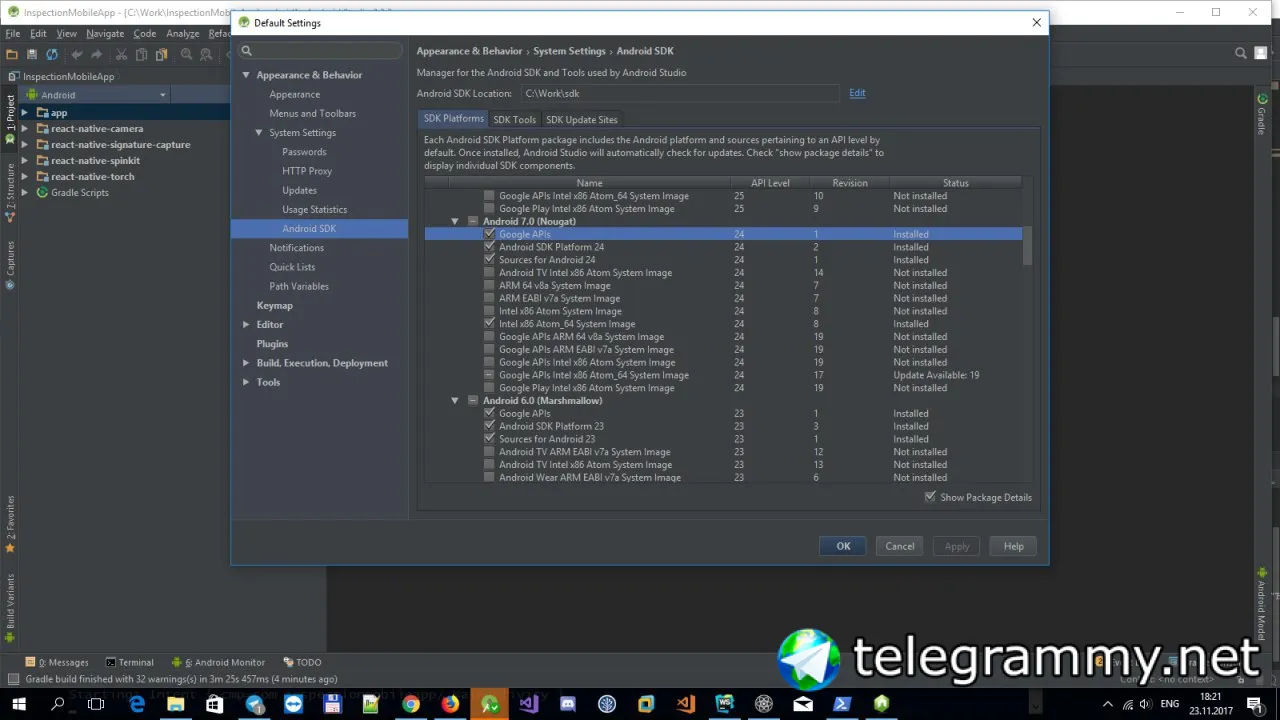Toggle the Show Package Details checkbox
Viewport: 1280px width, 720px height.
(x=930, y=497)
